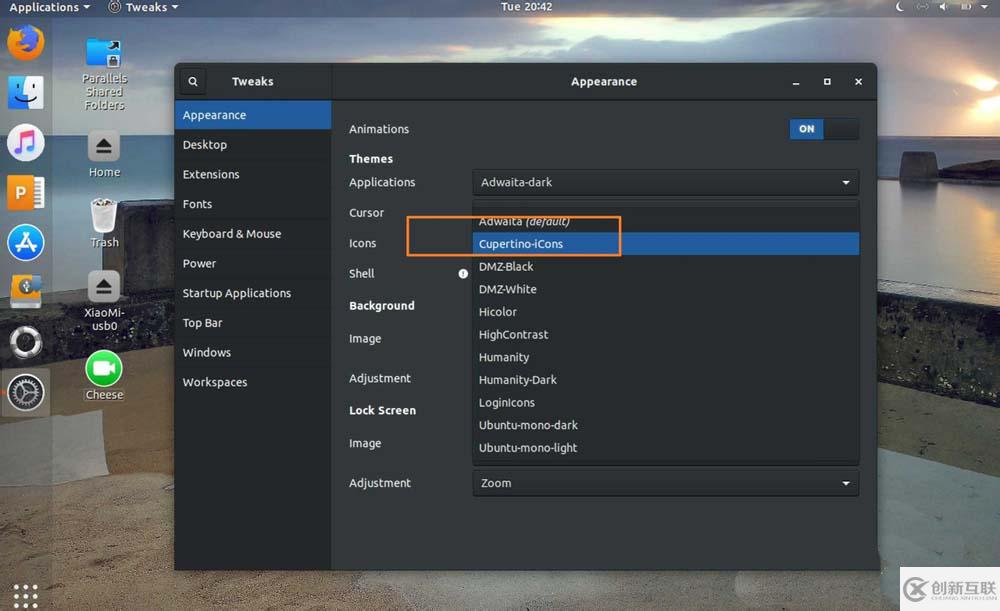Click the search icon in Tweaks header
Screen dimensions: 1000x611
point(193,82)
